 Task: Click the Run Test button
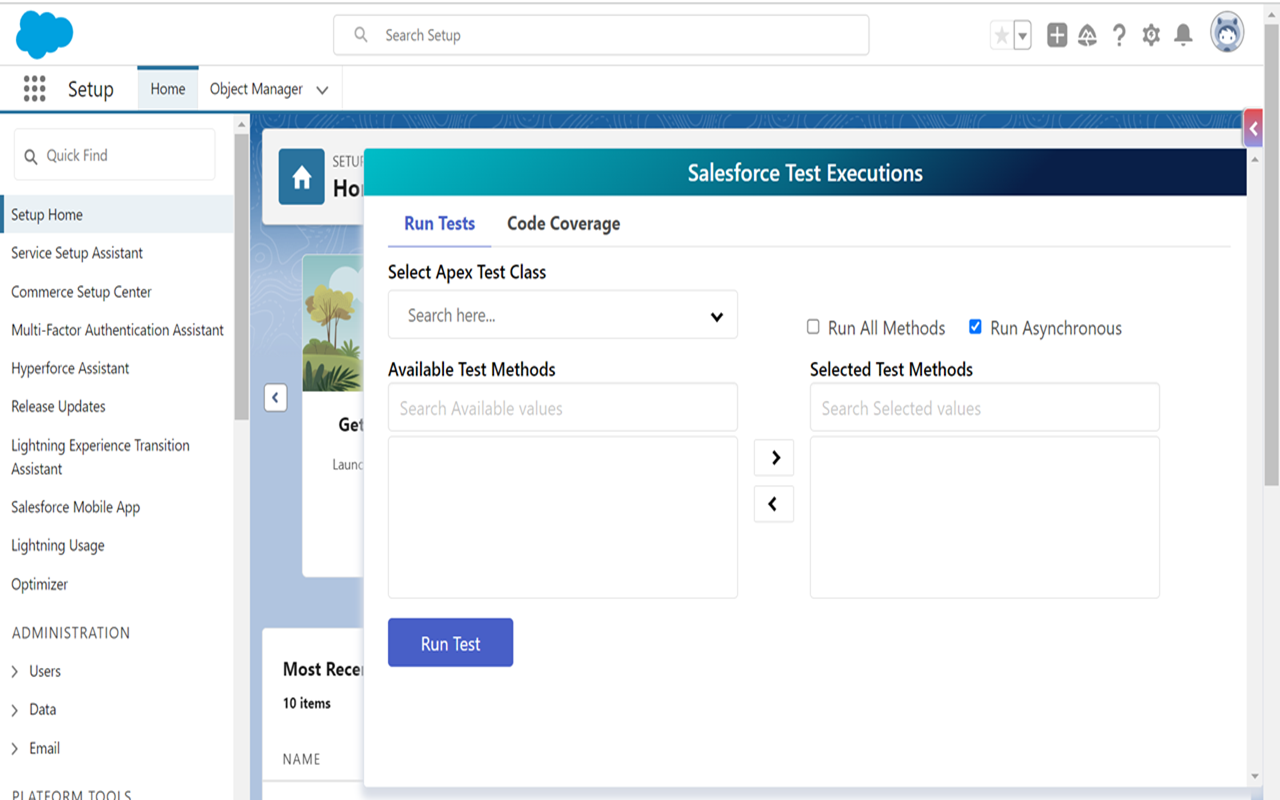pos(450,643)
